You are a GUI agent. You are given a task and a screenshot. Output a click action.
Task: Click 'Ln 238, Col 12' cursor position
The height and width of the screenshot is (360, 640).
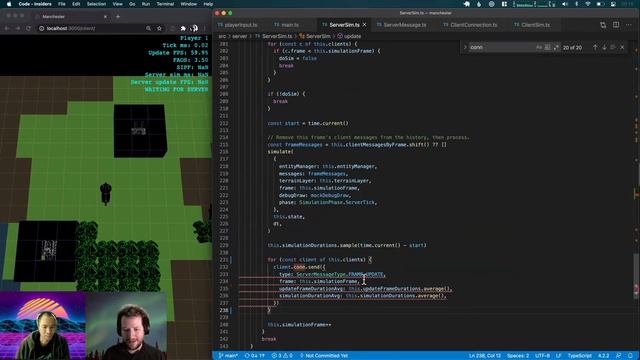pyautogui.click(x=485, y=356)
